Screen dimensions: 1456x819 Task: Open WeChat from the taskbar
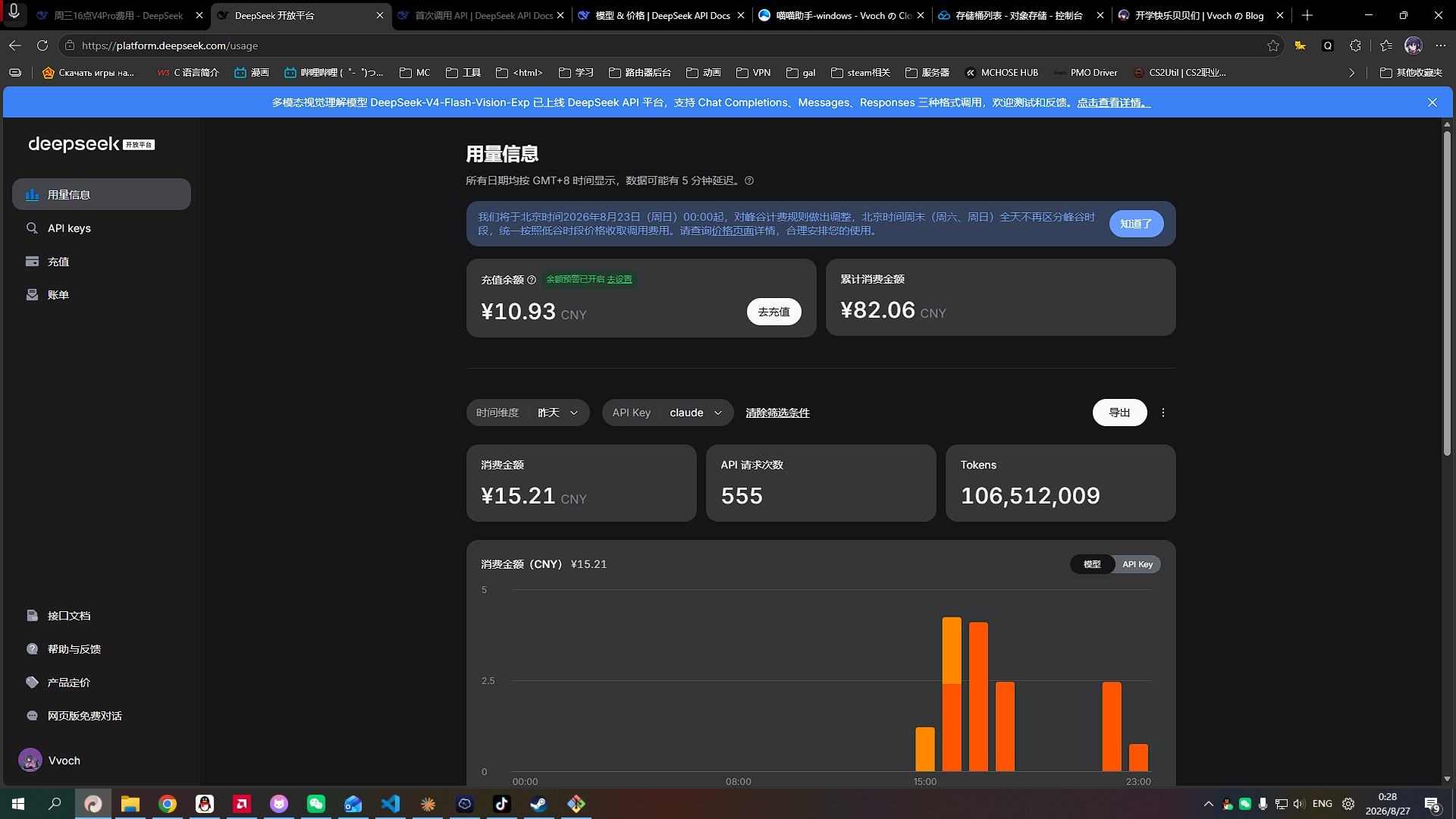(x=316, y=804)
